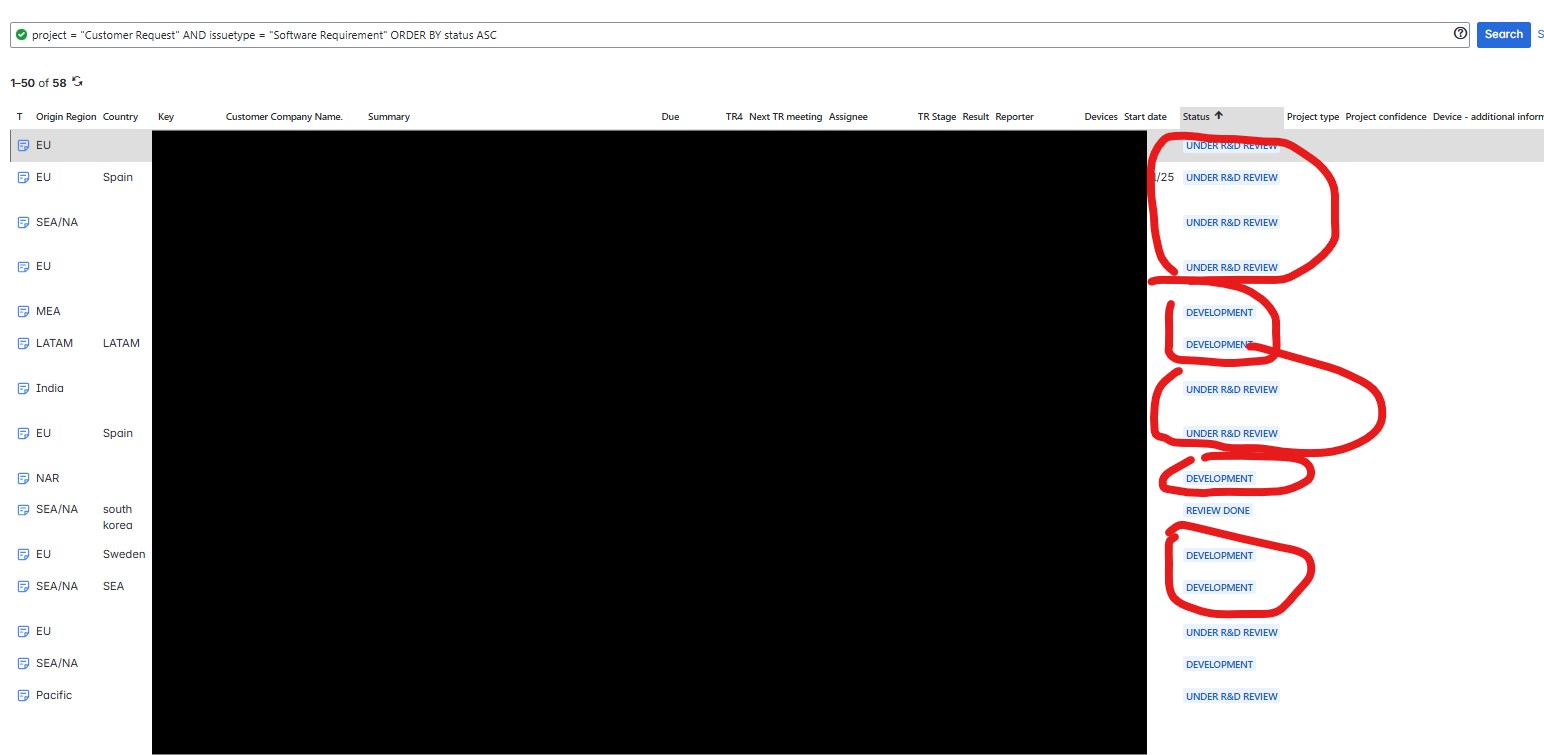1544x755 pixels.
Task: Open JQL syntax help via question mark icon
Action: coord(1459,33)
